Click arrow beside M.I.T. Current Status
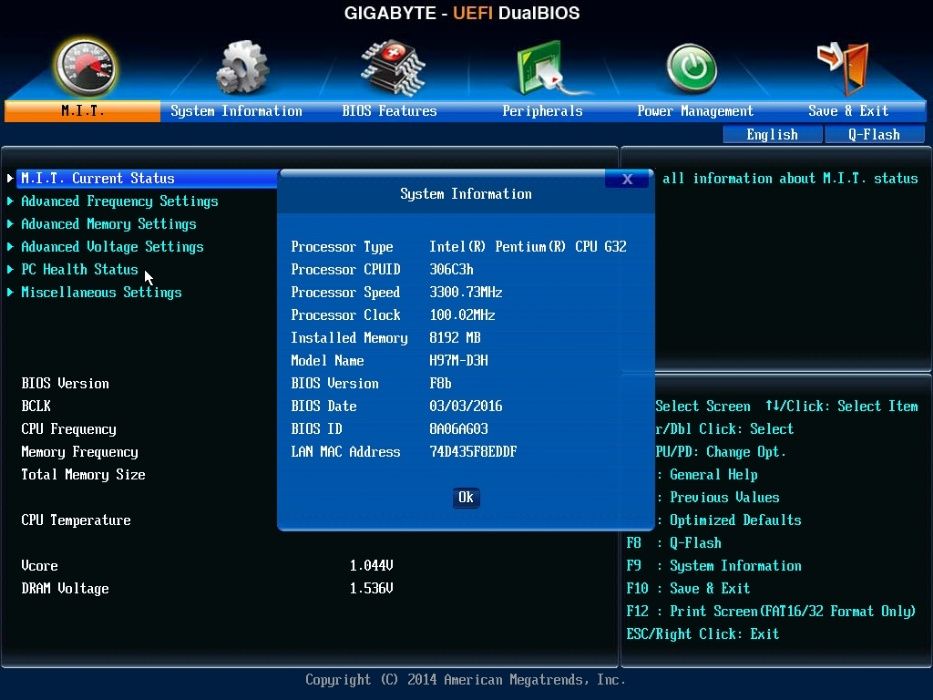Viewport: 933px width, 700px height. pos(10,179)
